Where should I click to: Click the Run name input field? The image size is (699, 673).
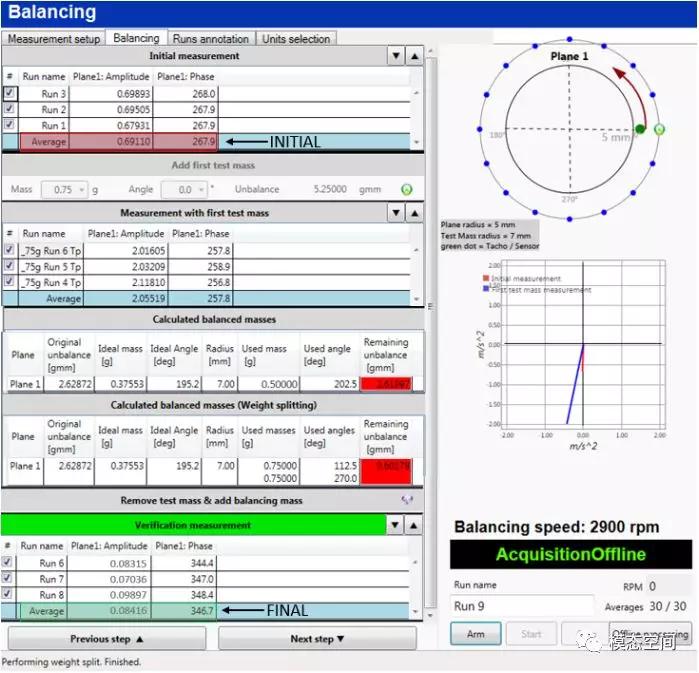521,606
